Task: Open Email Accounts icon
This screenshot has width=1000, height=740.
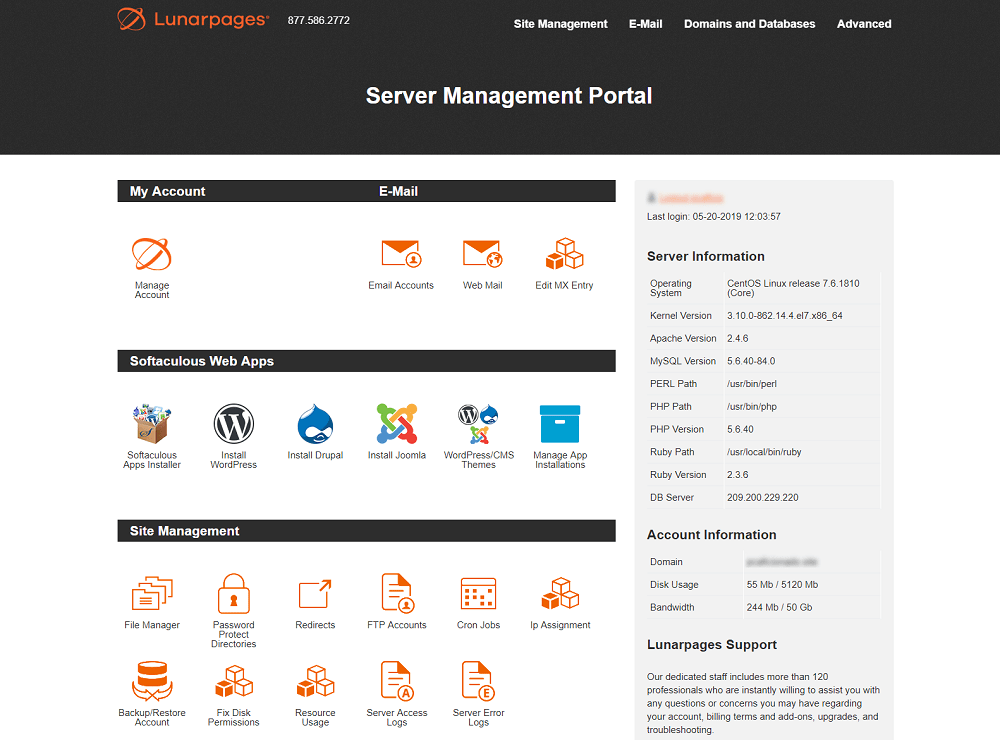Action: click(401, 254)
